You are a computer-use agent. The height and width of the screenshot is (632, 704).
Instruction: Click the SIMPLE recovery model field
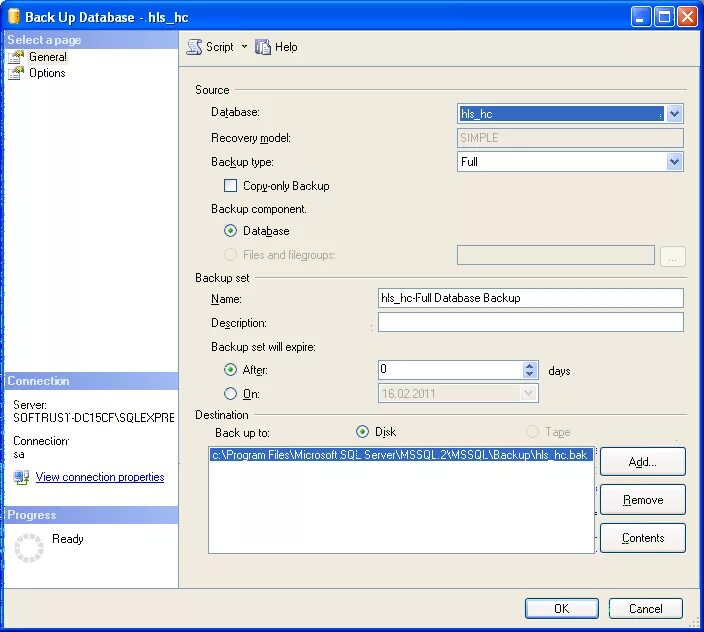570,138
